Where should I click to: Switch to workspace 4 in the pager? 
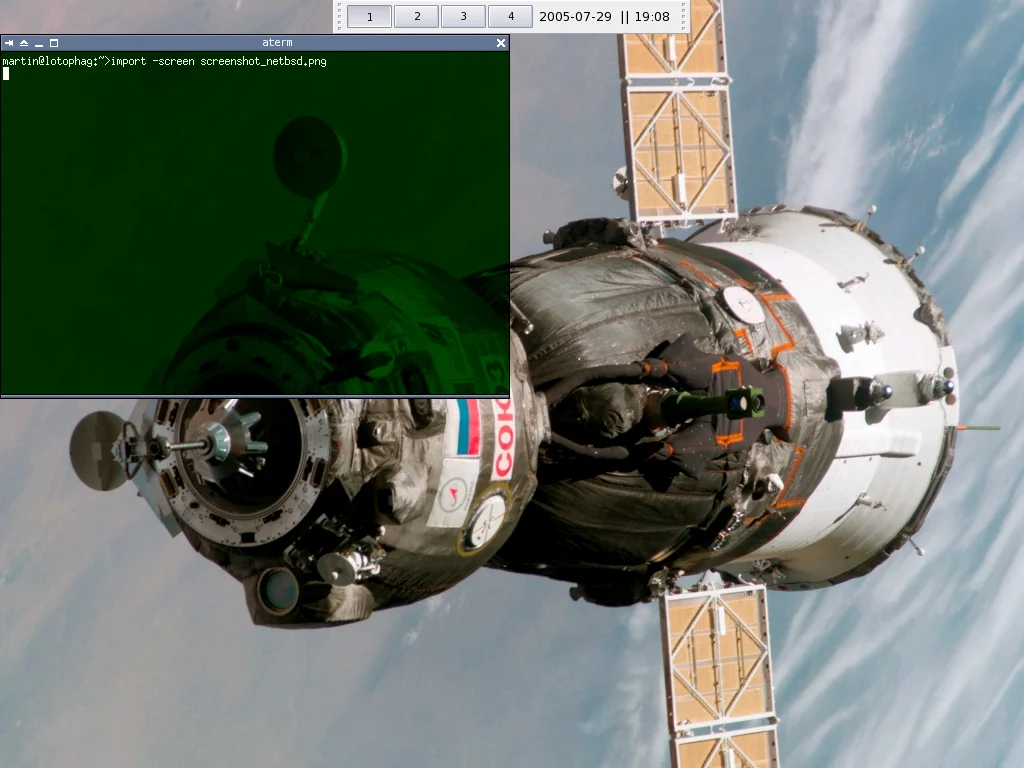click(x=511, y=16)
